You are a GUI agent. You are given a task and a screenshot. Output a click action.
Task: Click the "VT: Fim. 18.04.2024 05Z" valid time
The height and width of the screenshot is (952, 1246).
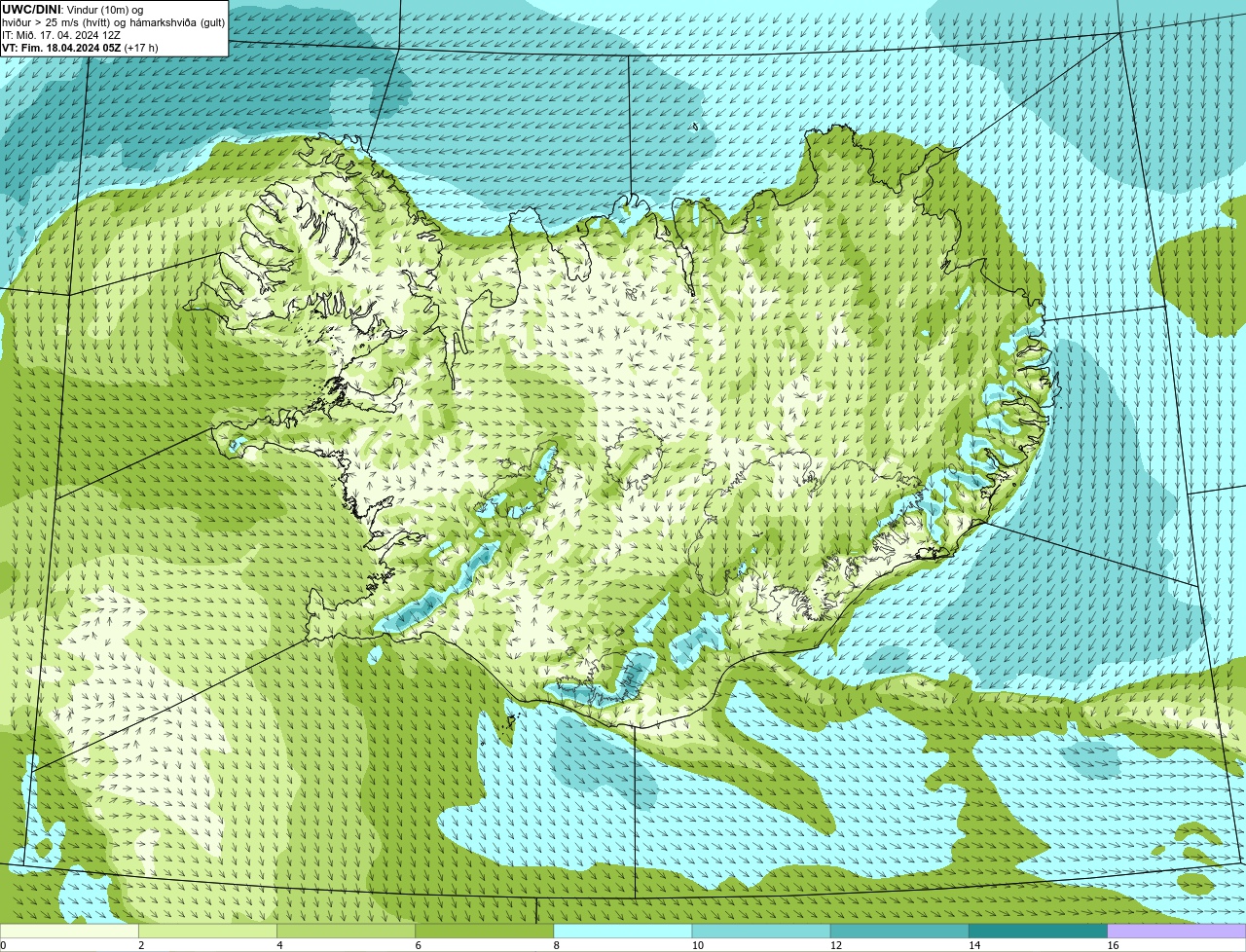[62, 48]
